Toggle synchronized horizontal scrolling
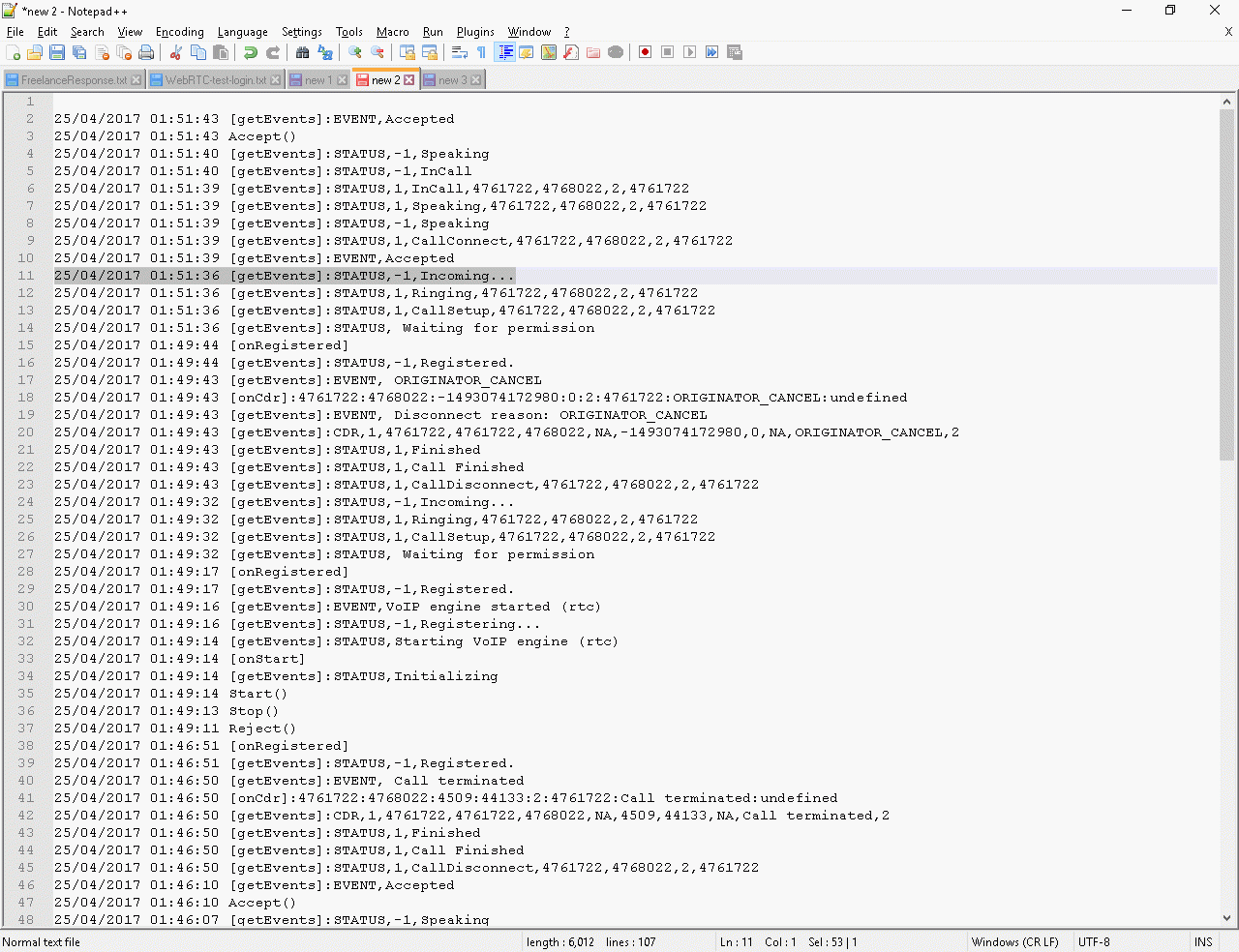Viewport: 1239px width, 952px height. coord(430,52)
